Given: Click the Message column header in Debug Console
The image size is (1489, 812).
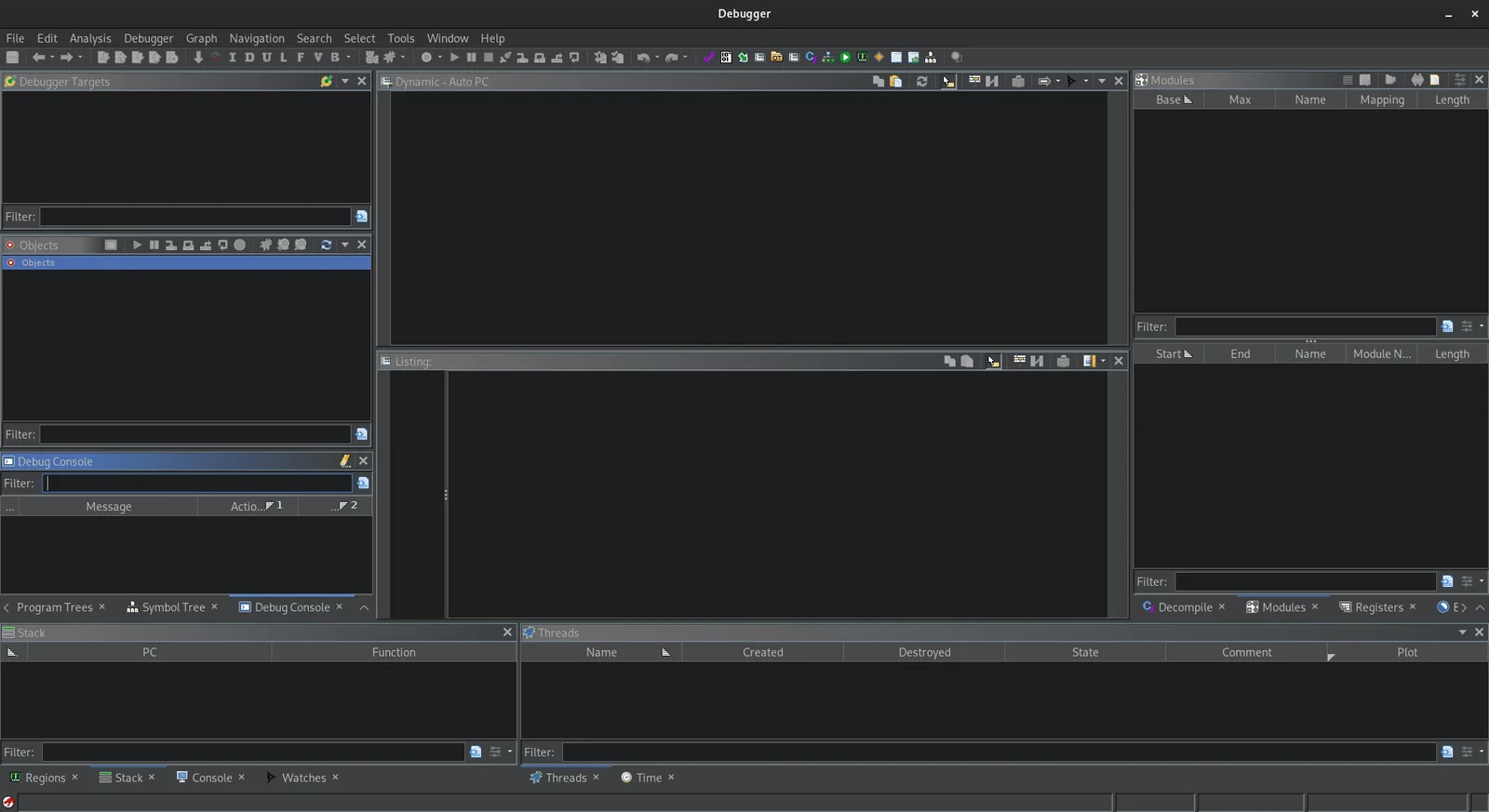Looking at the screenshot, I should (108, 506).
